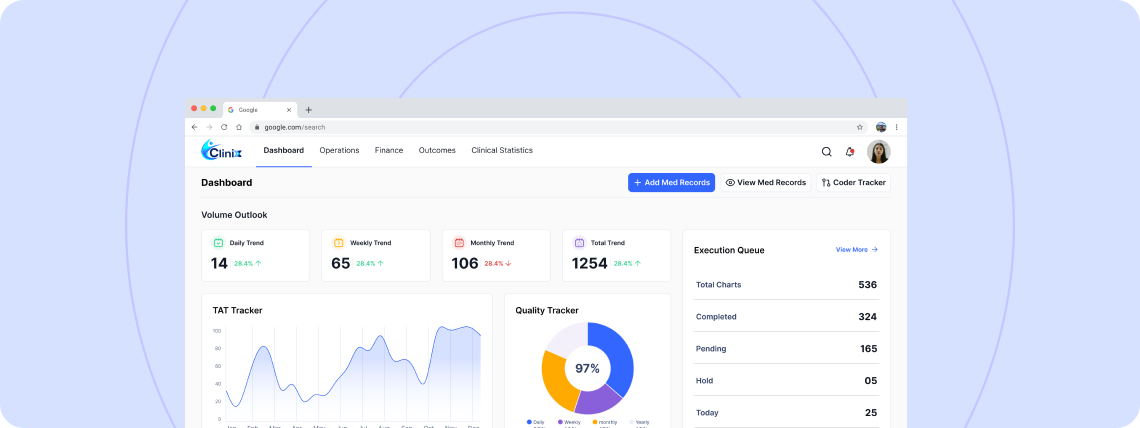The width and height of the screenshot is (1140, 428).
Task: Click the Weekly Trend yellow icon
Action: point(338,242)
